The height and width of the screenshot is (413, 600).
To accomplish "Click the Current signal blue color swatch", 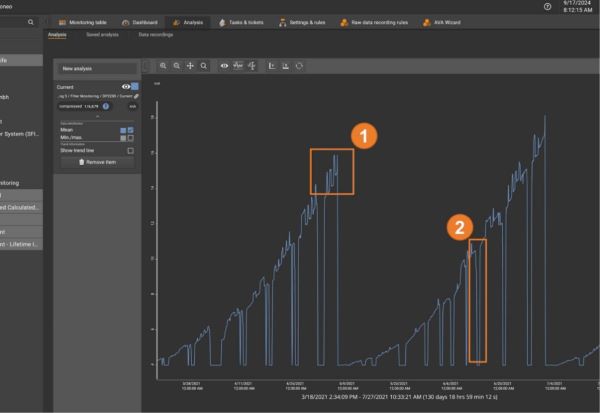I will [134, 87].
